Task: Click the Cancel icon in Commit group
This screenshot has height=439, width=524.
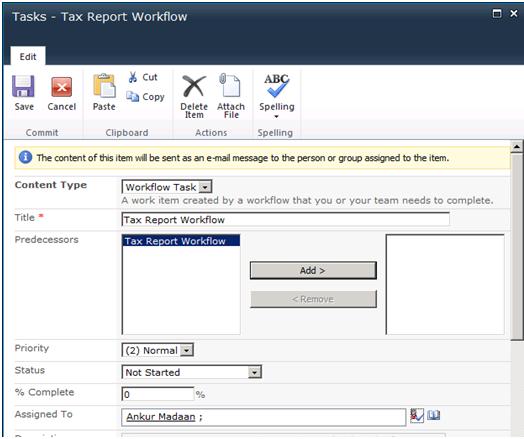Action: [x=61, y=87]
